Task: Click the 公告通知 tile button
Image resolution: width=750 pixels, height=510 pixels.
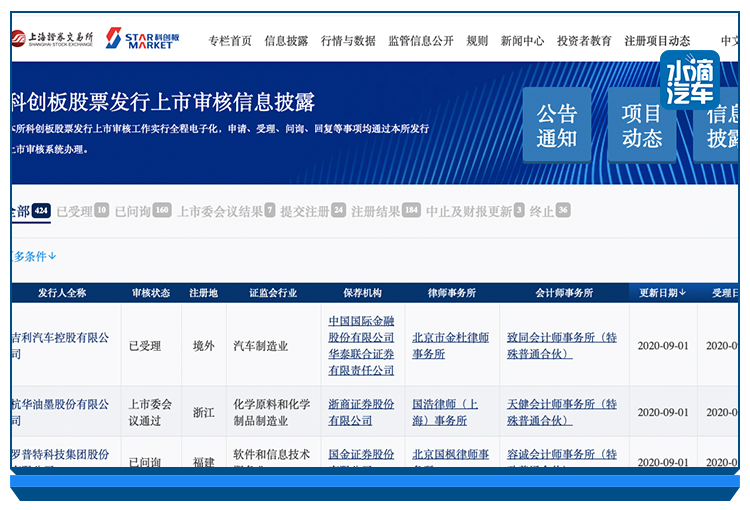Action: pyautogui.click(x=557, y=125)
